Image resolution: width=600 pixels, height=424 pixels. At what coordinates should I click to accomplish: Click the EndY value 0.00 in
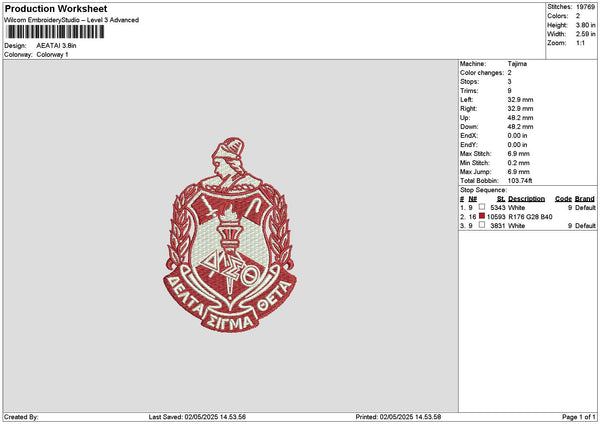click(517, 145)
